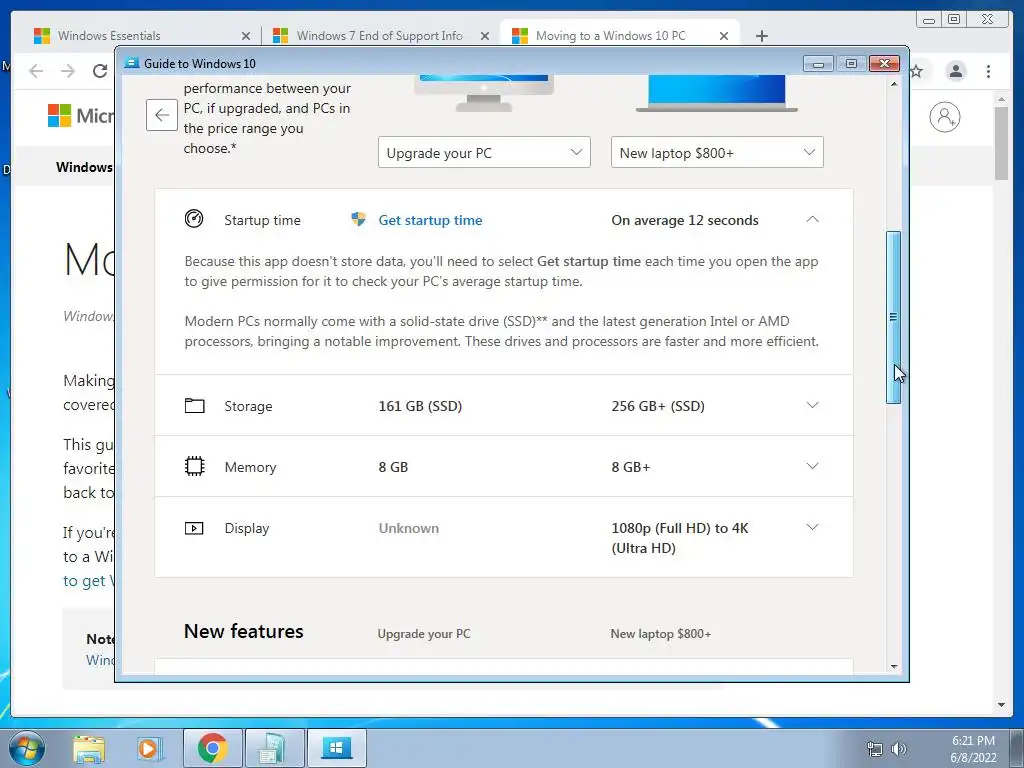Click the back arrow in Guide window
Screen dimensions: 1024x768
161,115
